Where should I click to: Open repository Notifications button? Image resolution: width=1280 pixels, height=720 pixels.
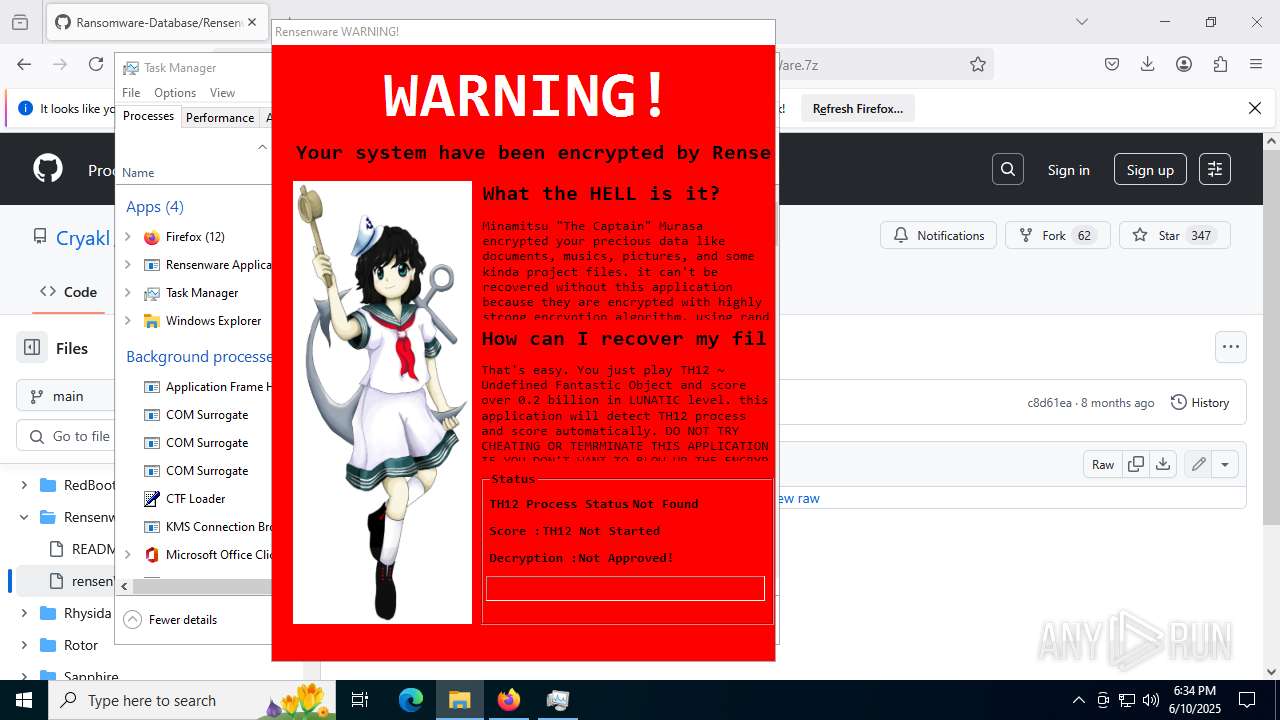tap(939, 235)
